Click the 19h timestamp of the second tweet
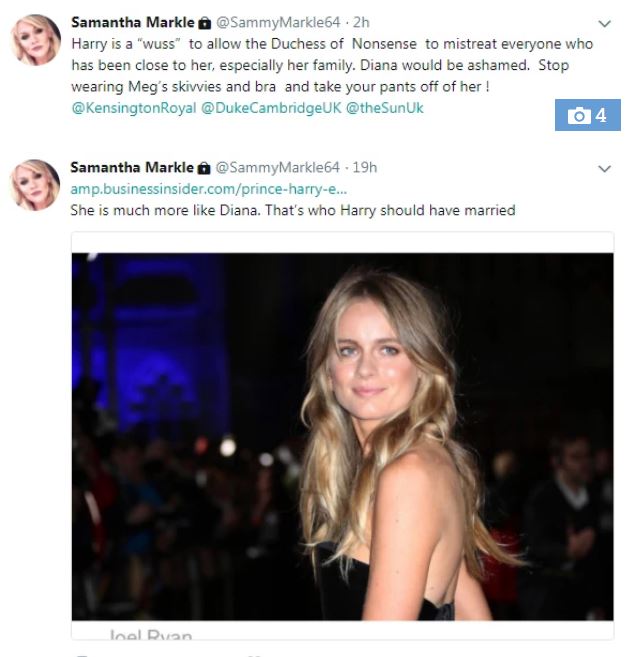 click(x=365, y=167)
